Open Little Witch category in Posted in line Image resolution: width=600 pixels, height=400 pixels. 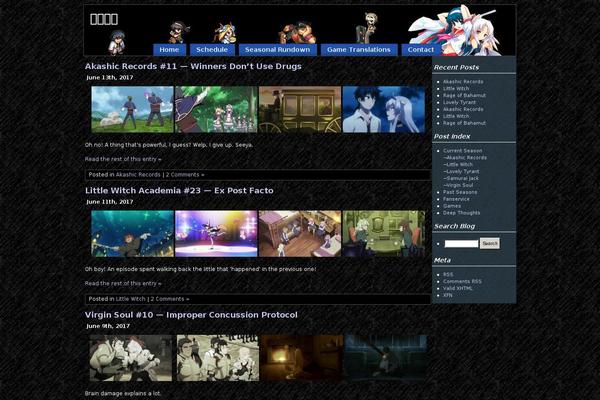130,299
